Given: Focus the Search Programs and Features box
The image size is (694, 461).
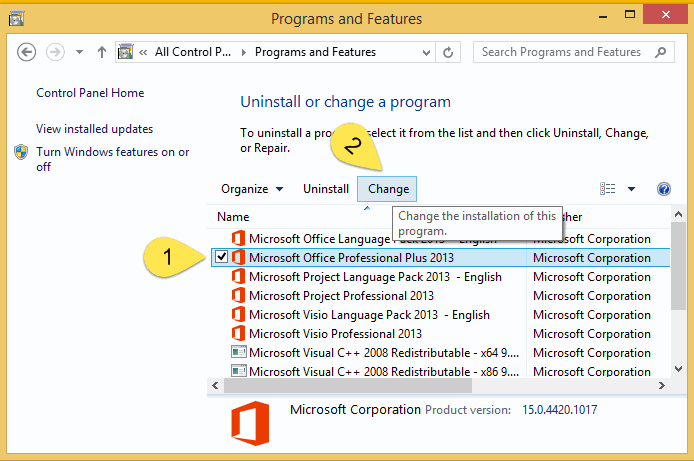Looking at the screenshot, I should click(x=574, y=52).
